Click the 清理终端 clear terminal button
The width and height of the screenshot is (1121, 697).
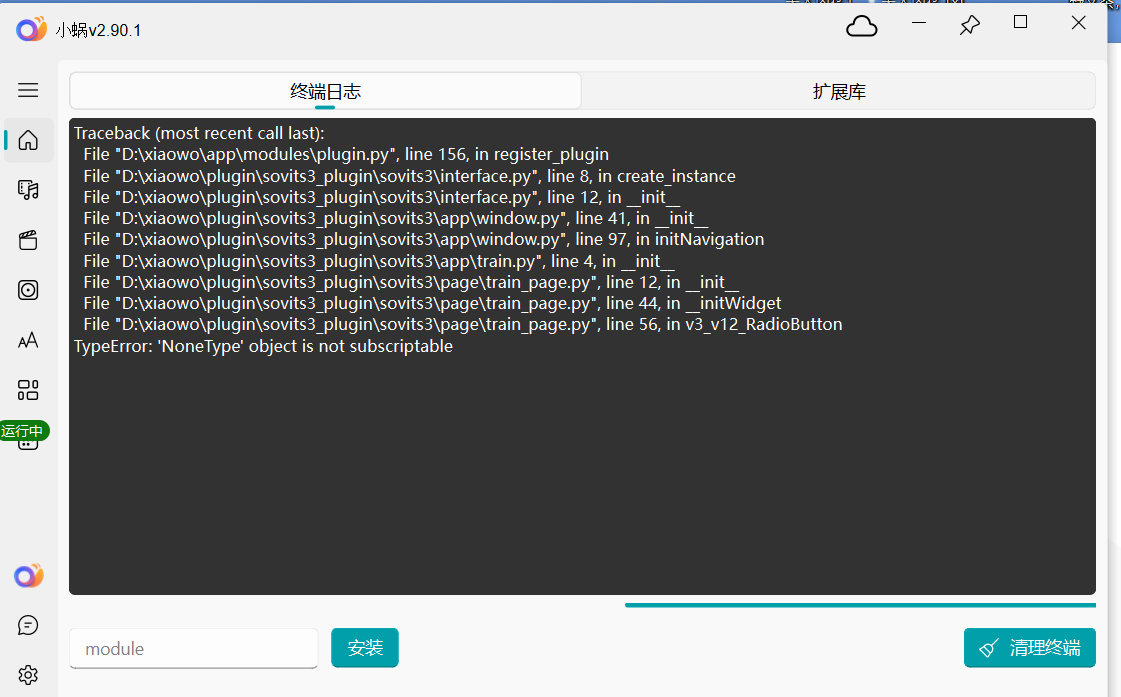click(x=1029, y=648)
